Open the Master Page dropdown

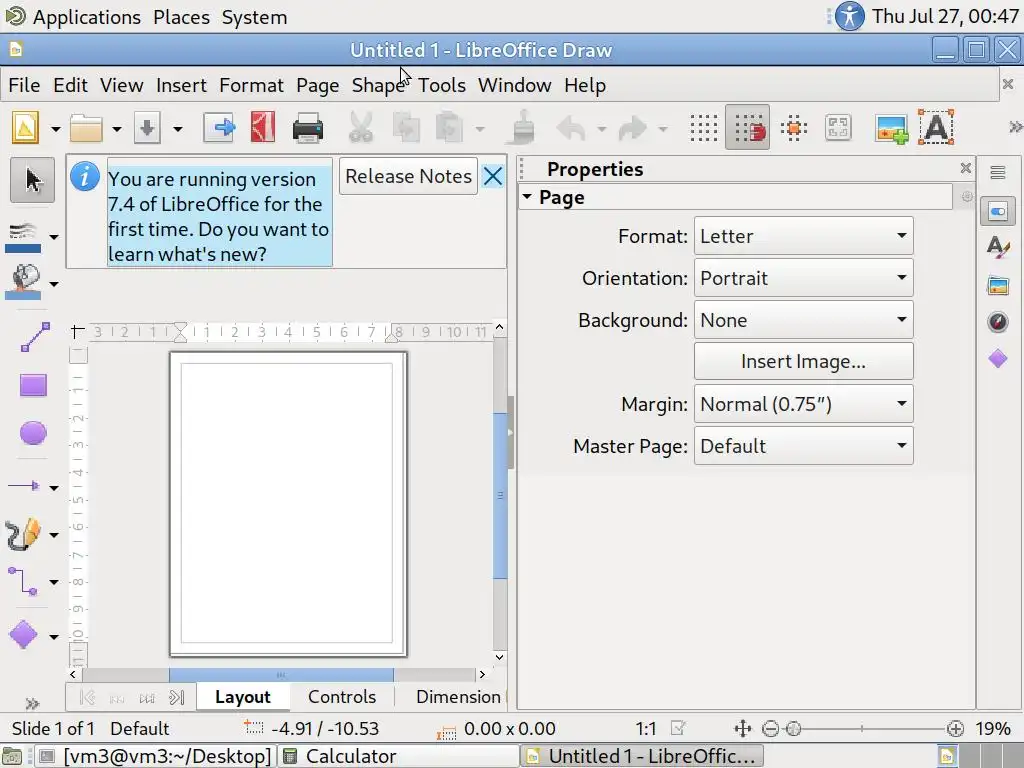click(803, 445)
